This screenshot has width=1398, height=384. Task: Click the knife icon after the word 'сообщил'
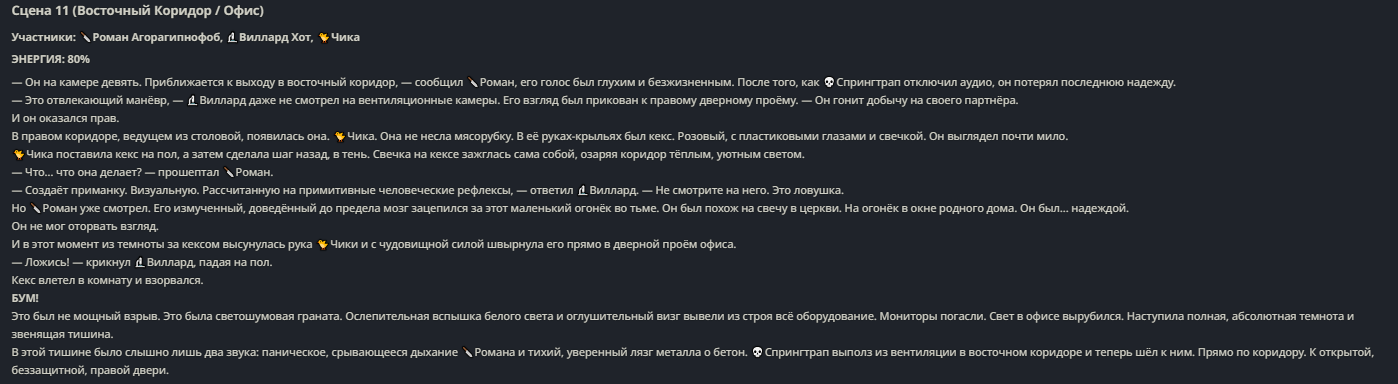click(473, 83)
